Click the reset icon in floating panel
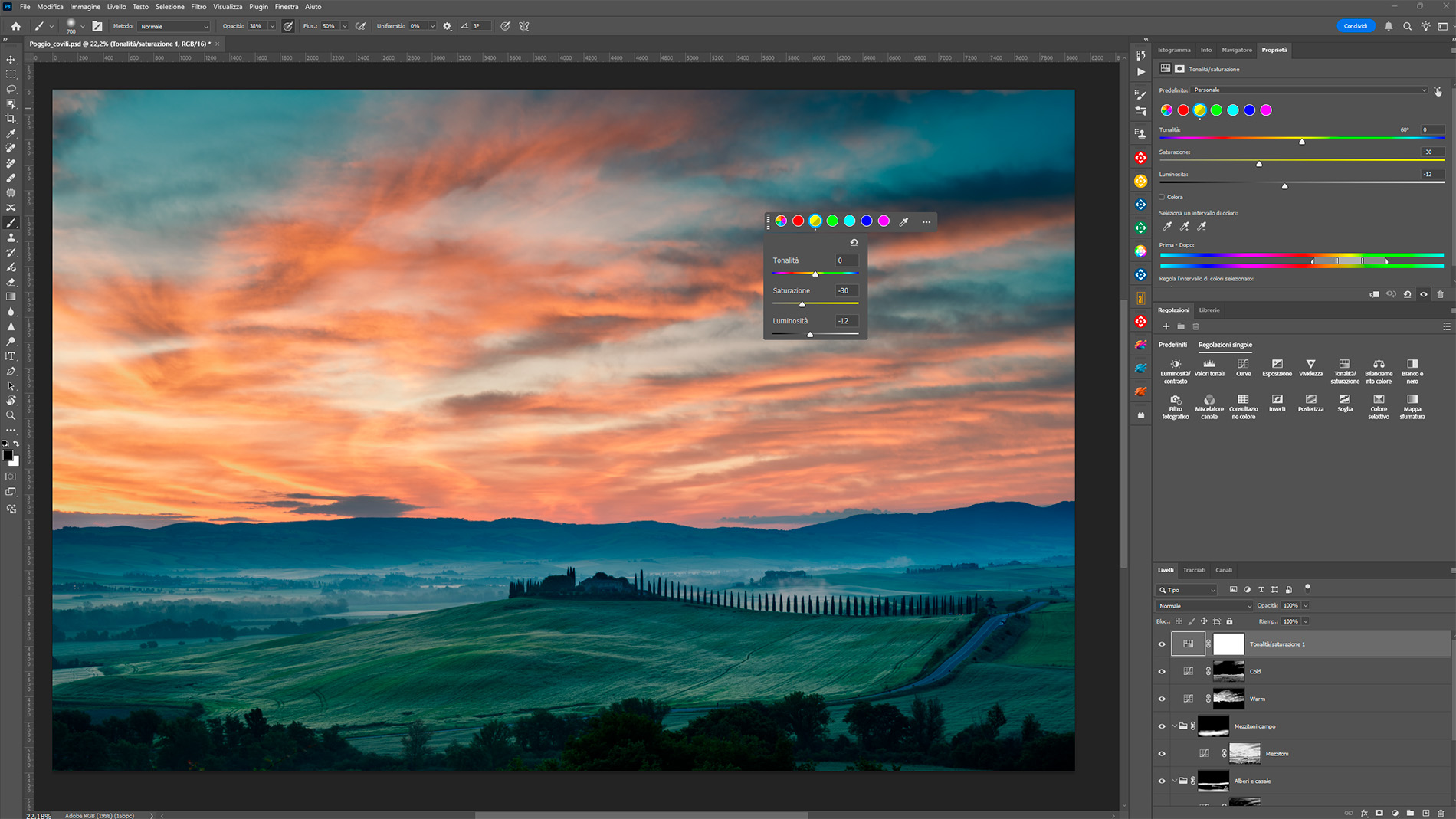This screenshot has height=819, width=1456. [x=854, y=242]
